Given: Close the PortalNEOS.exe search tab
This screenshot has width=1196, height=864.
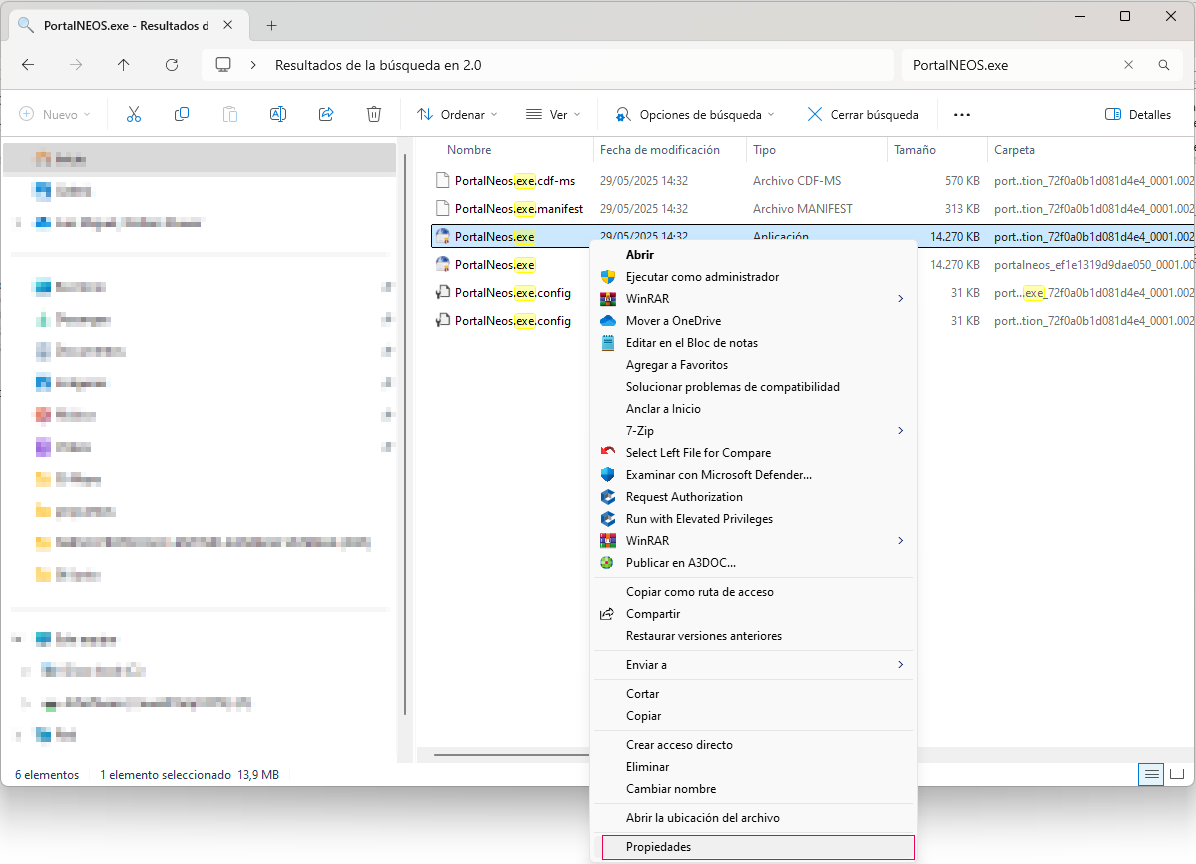Looking at the screenshot, I should (227, 25).
